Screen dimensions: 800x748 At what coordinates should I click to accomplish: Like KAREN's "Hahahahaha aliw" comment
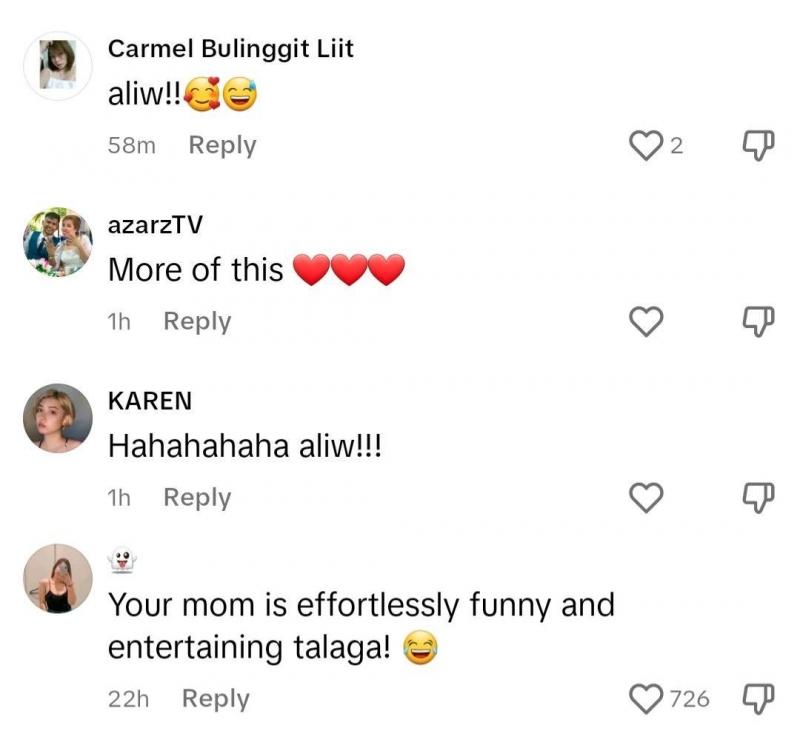[x=645, y=497]
